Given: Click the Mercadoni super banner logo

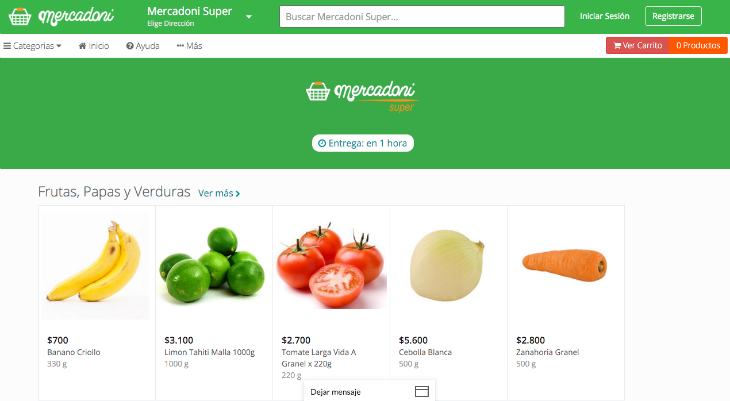Looking at the screenshot, I should point(362,96).
